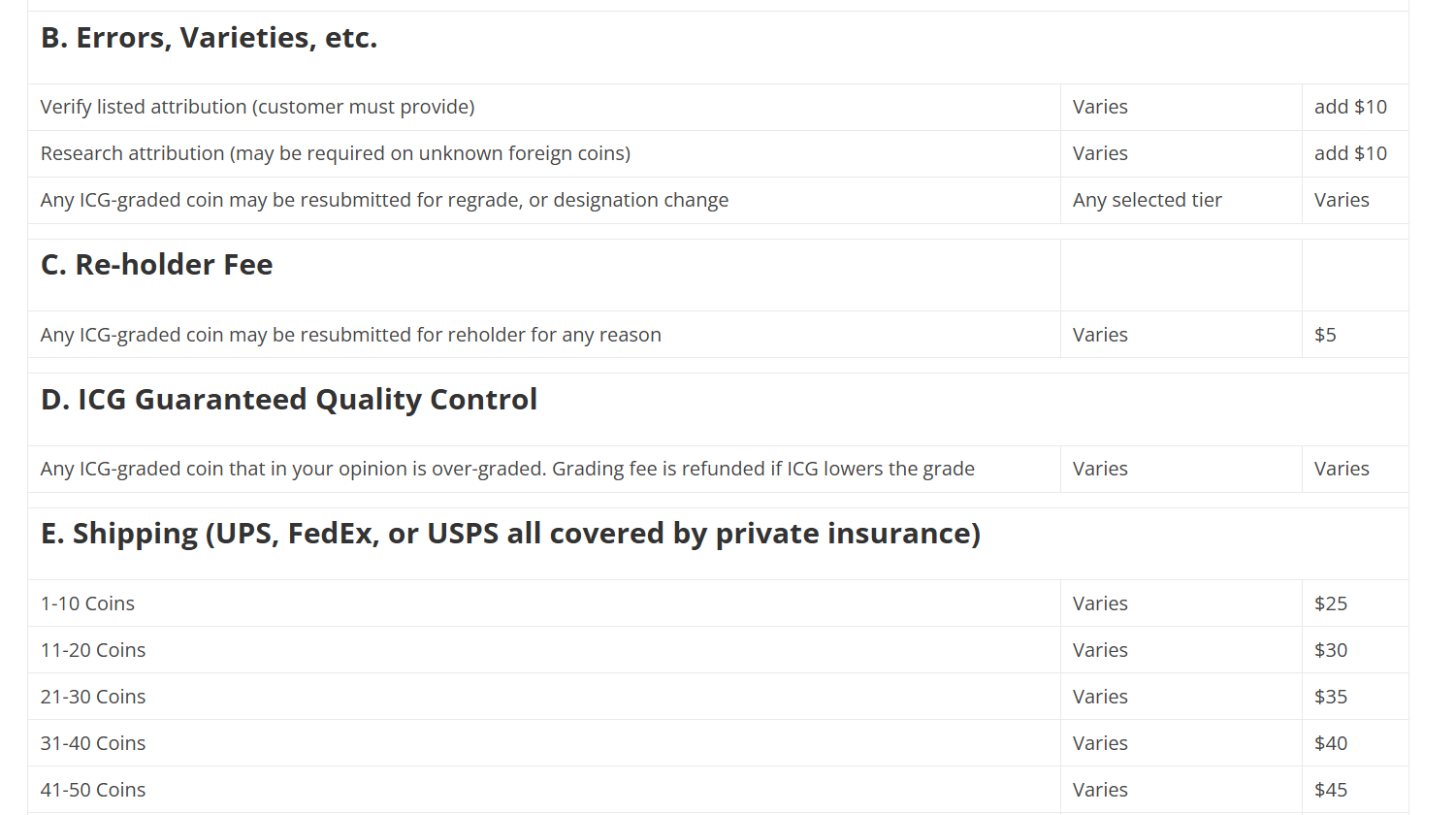The height and width of the screenshot is (815, 1456).
Task: Click the 'add $10' fee for verify attribution
Action: coord(1350,107)
